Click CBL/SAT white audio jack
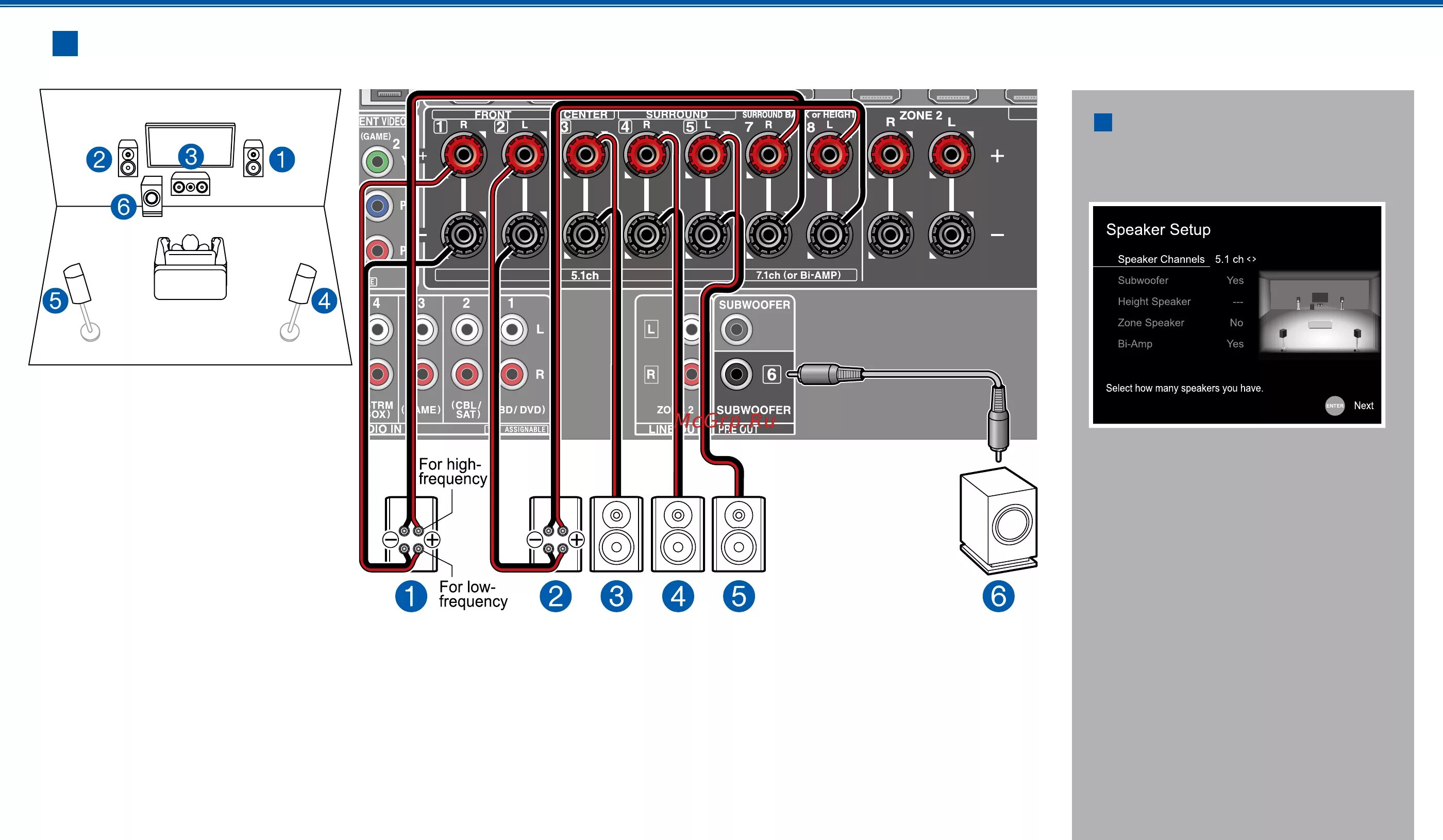This screenshot has width=1443, height=840. click(467, 329)
